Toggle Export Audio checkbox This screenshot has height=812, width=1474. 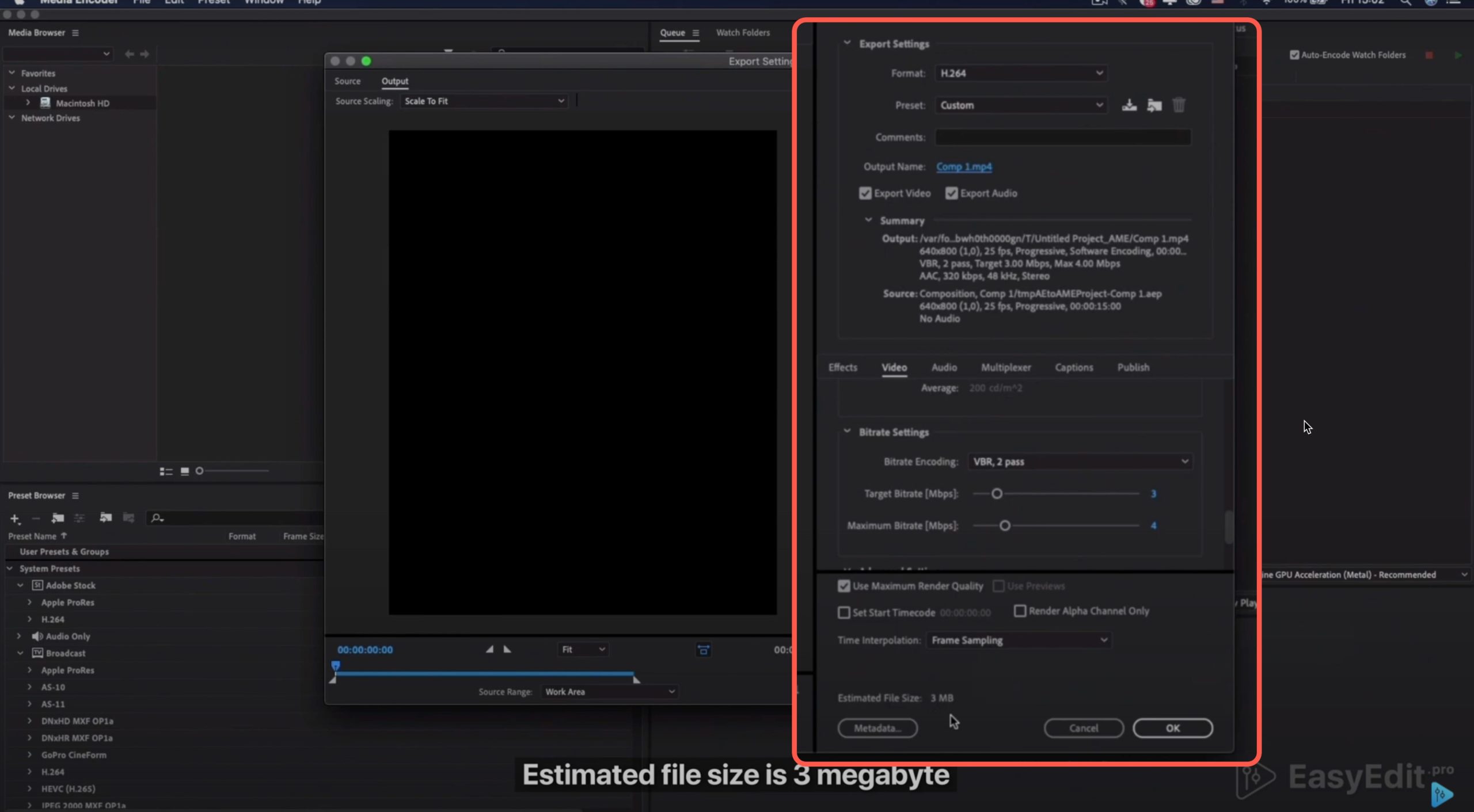[951, 193]
